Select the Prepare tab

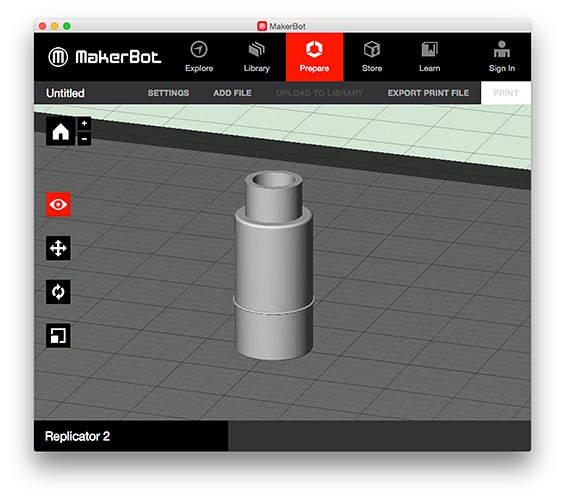(x=315, y=57)
